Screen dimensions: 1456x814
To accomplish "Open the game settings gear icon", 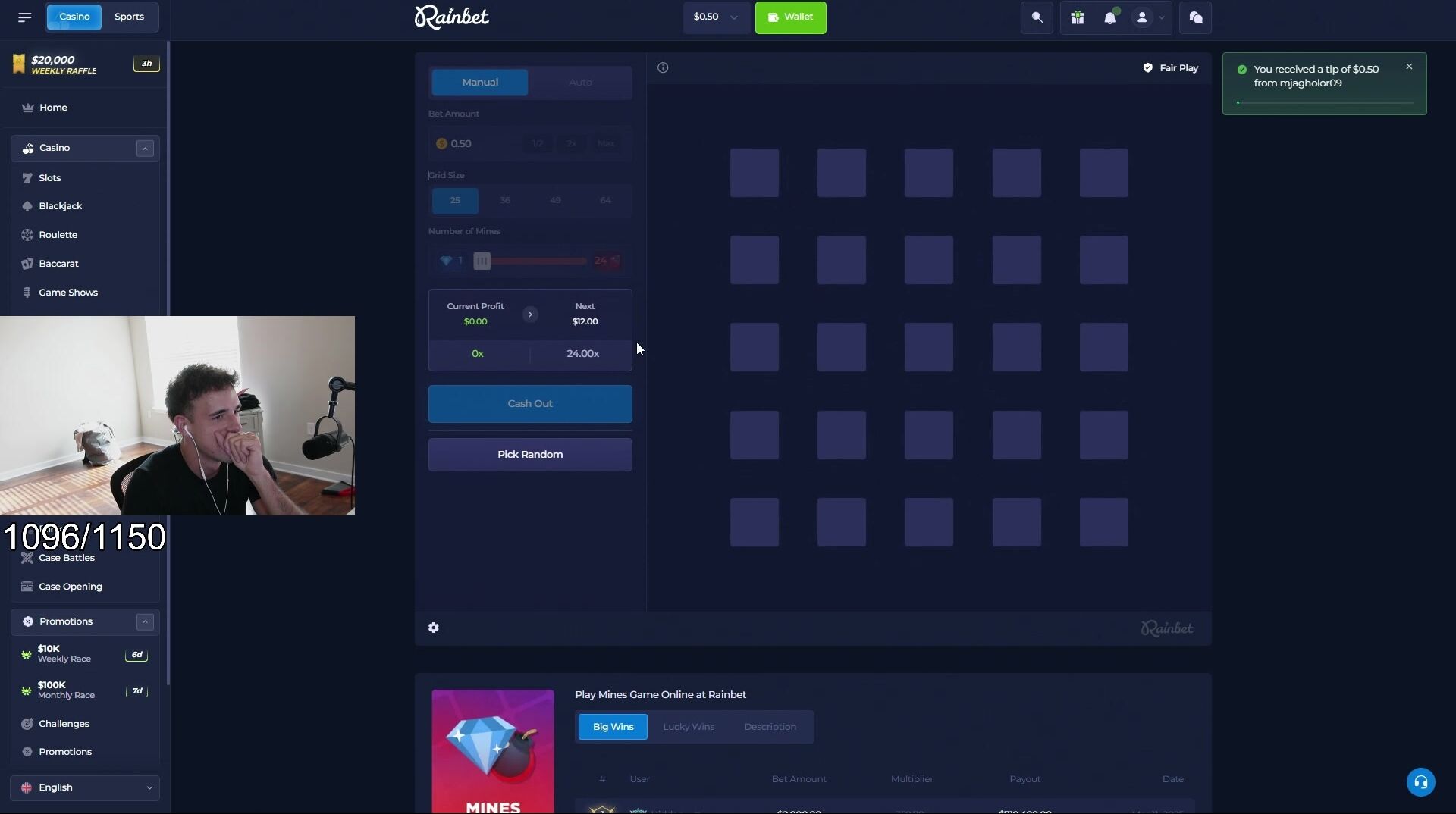I will (434, 628).
